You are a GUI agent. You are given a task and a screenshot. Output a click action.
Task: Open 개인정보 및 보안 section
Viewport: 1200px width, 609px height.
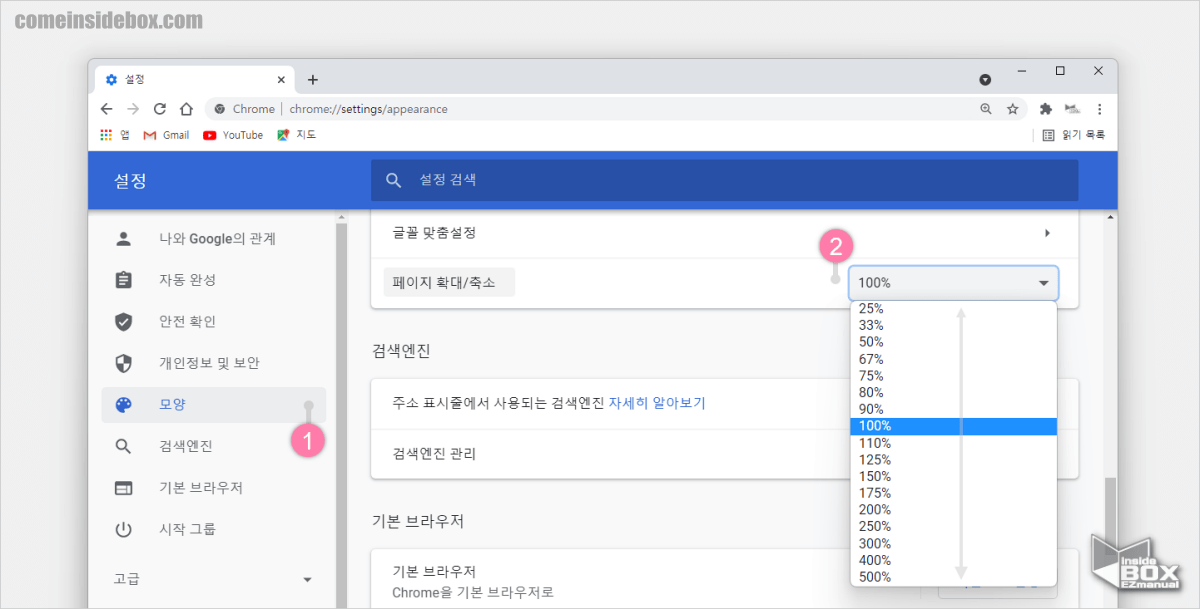pyautogui.click(x=214, y=363)
